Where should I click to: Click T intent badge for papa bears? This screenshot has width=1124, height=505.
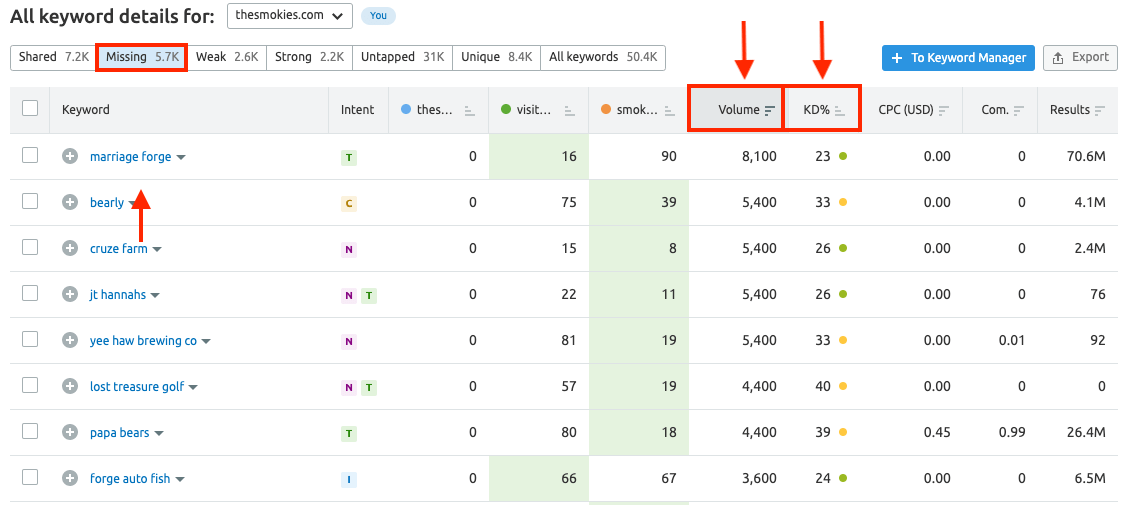click(348, 433)
